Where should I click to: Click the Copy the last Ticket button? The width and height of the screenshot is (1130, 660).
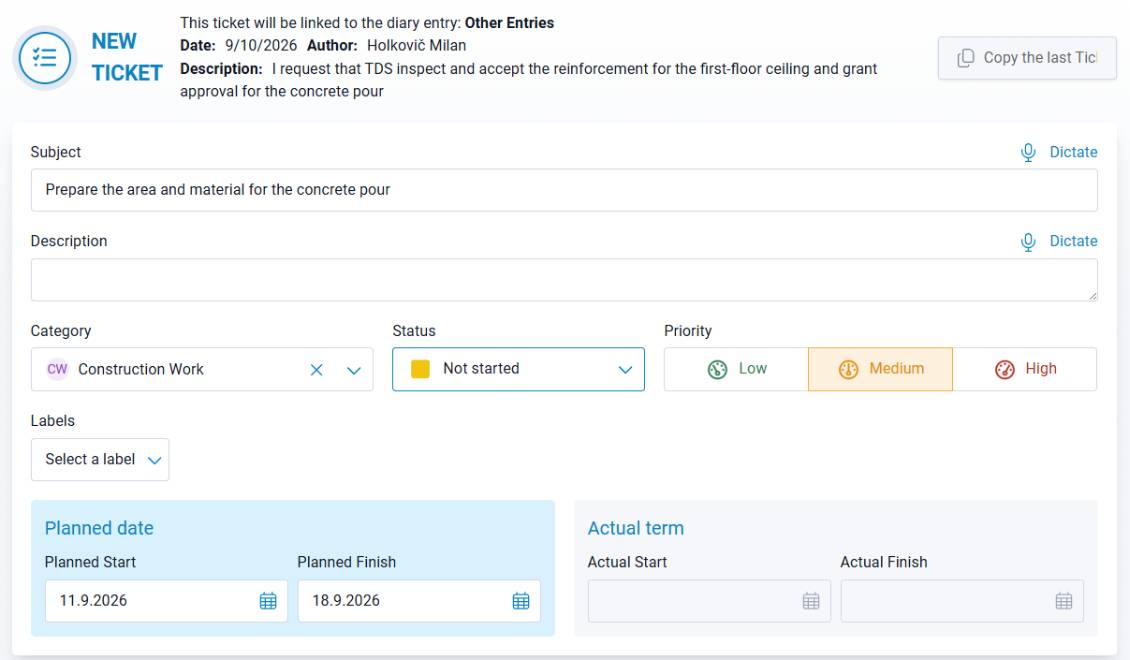(x=1027, y=58)
